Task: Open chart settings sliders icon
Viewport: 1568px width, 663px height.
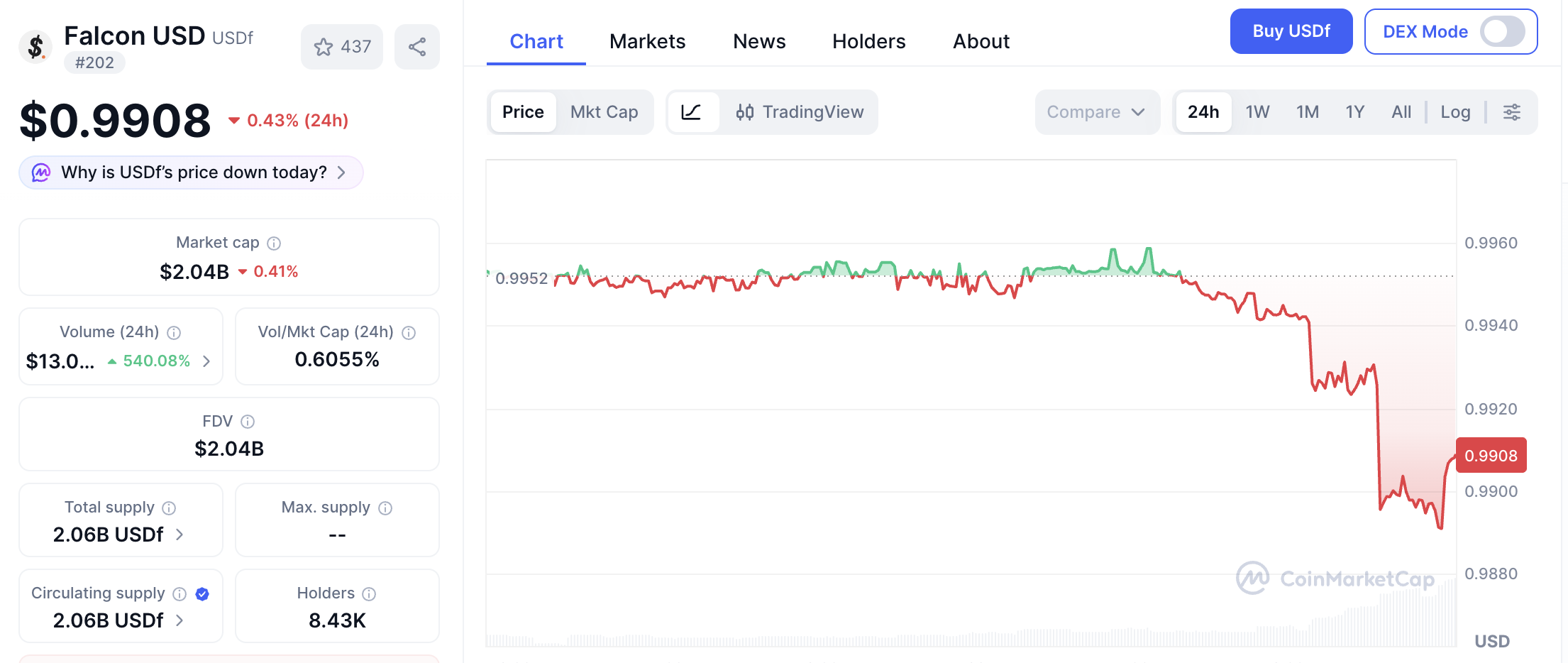Action: (x=1512, y=112)
